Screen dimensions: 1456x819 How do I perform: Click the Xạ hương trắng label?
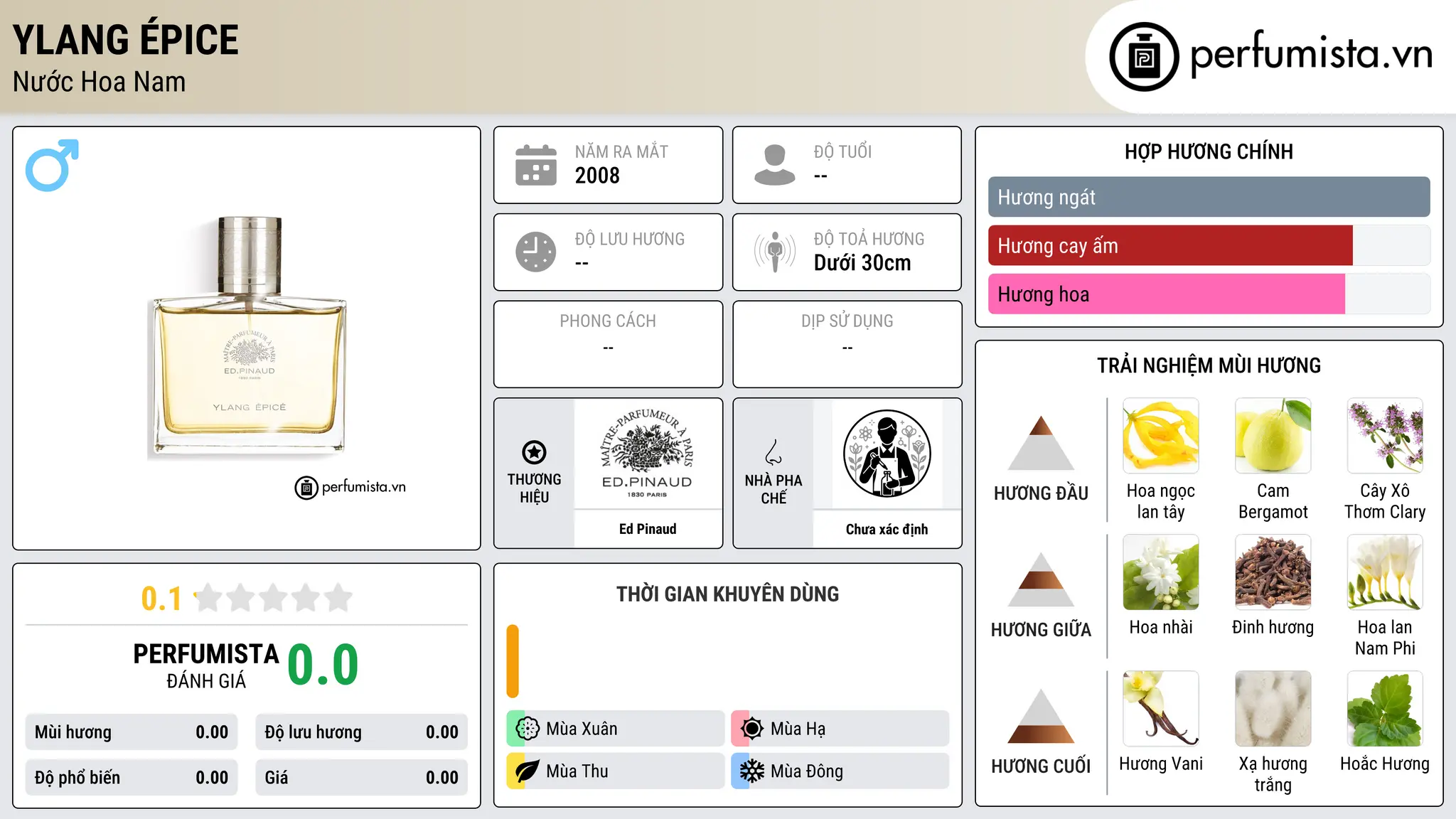click(1273, 774)
